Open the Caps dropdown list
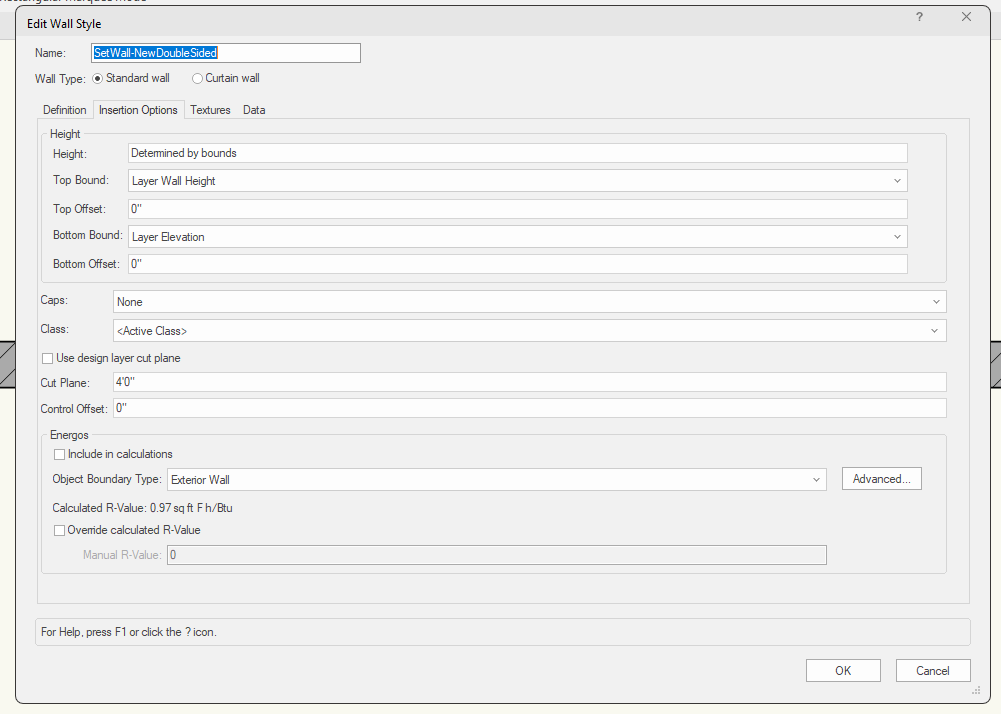 (529, 302)
